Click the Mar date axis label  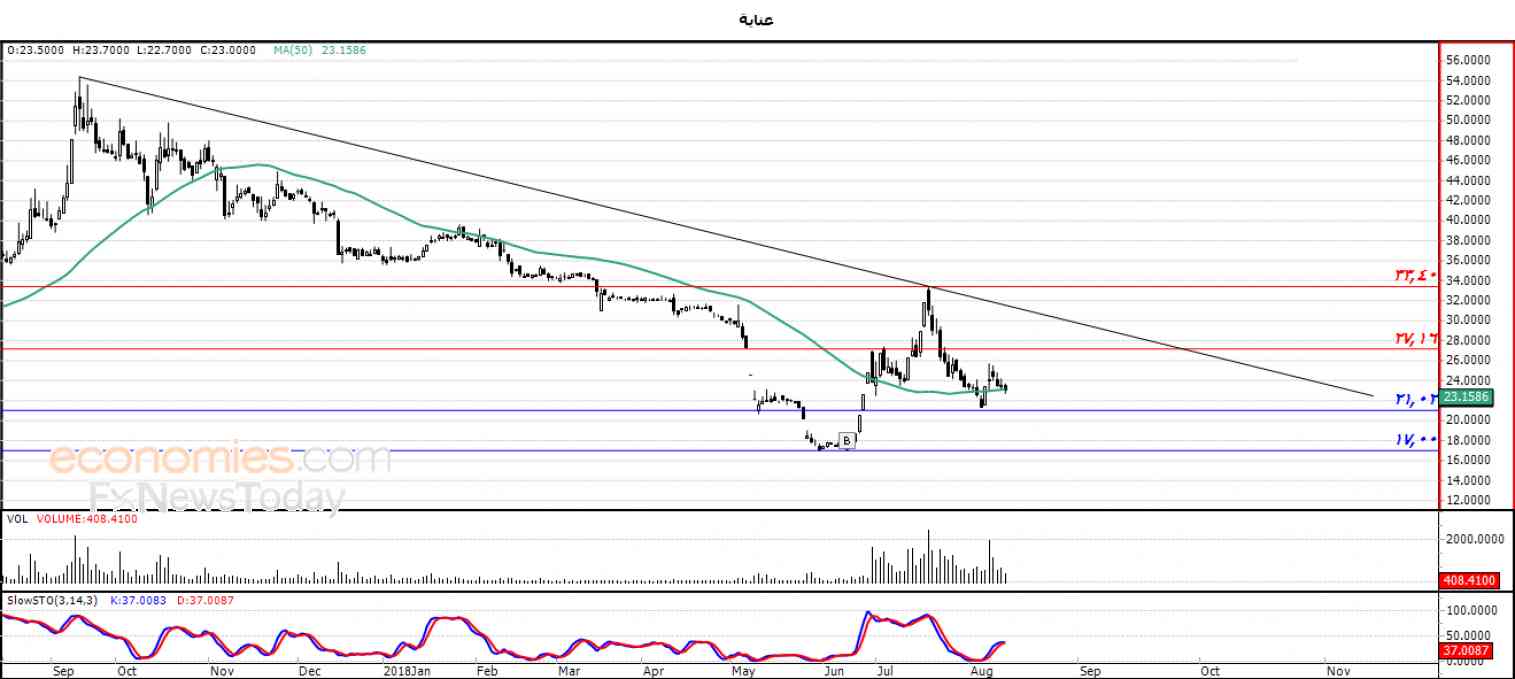tap(569, 670)
